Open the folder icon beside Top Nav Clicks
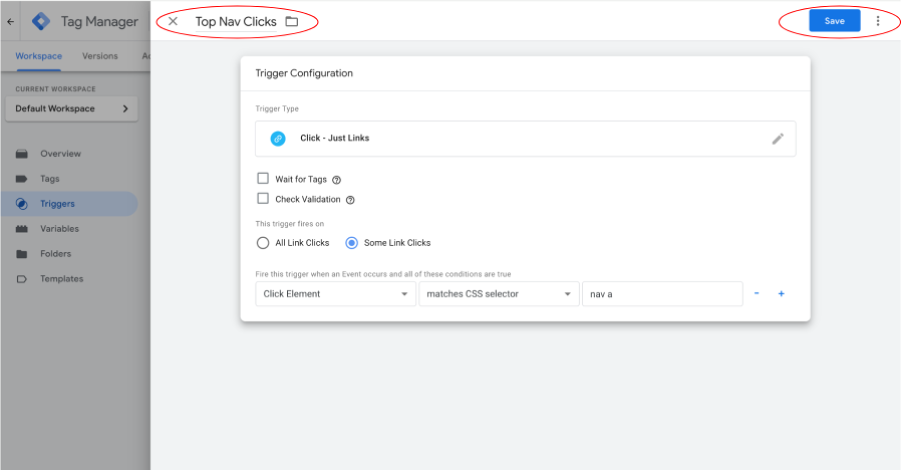Viewport: 904px width, 470px height. tap(292, 22)
